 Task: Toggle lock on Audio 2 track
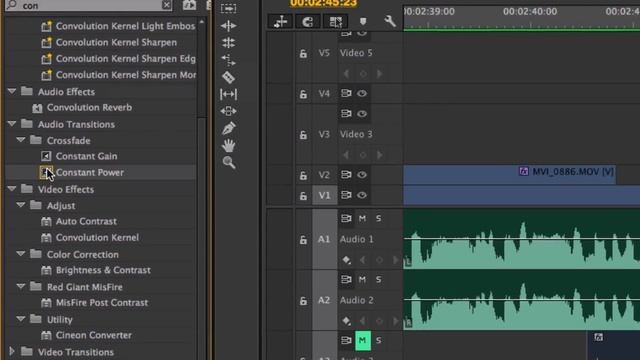303,301
